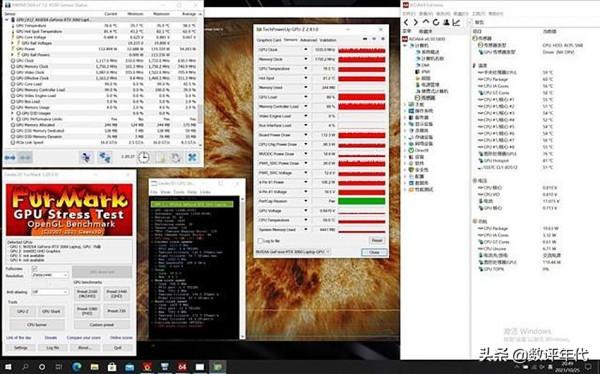Open Online scores link in FurMark

click(x=121, y=338)
